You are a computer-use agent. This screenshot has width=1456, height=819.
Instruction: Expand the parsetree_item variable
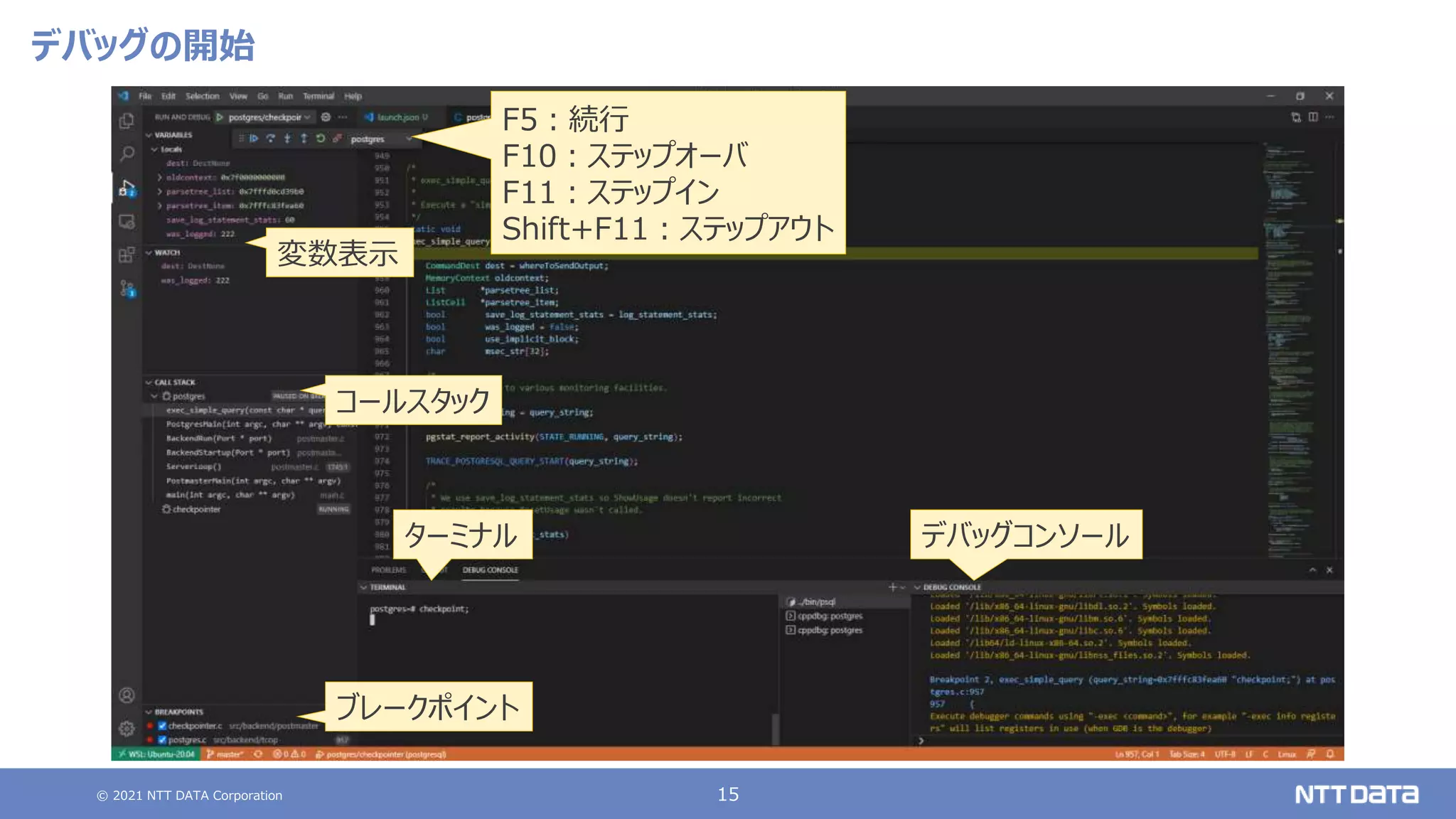coord(160,206)
